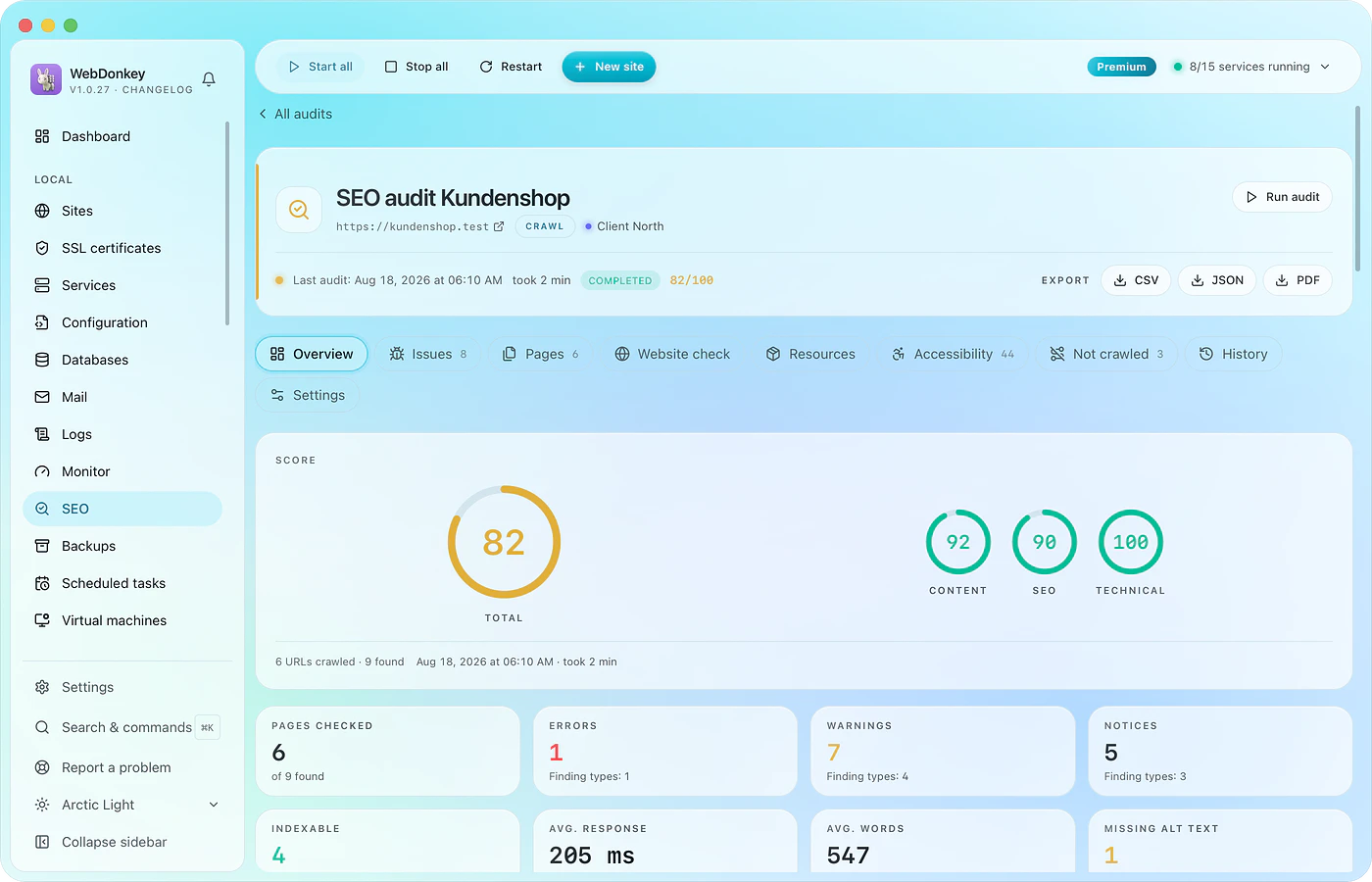Click the total score 82 ring
Viewport: 1372px width, 882px height.
tap(504, 542)
